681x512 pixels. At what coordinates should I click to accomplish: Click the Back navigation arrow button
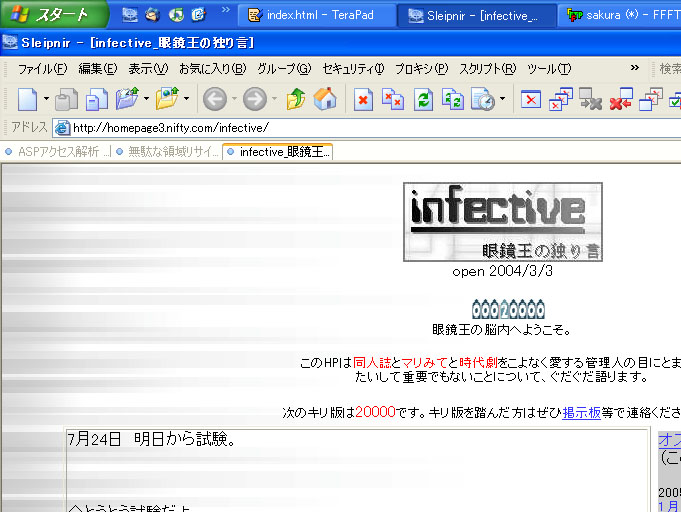[x=213, y=99]
